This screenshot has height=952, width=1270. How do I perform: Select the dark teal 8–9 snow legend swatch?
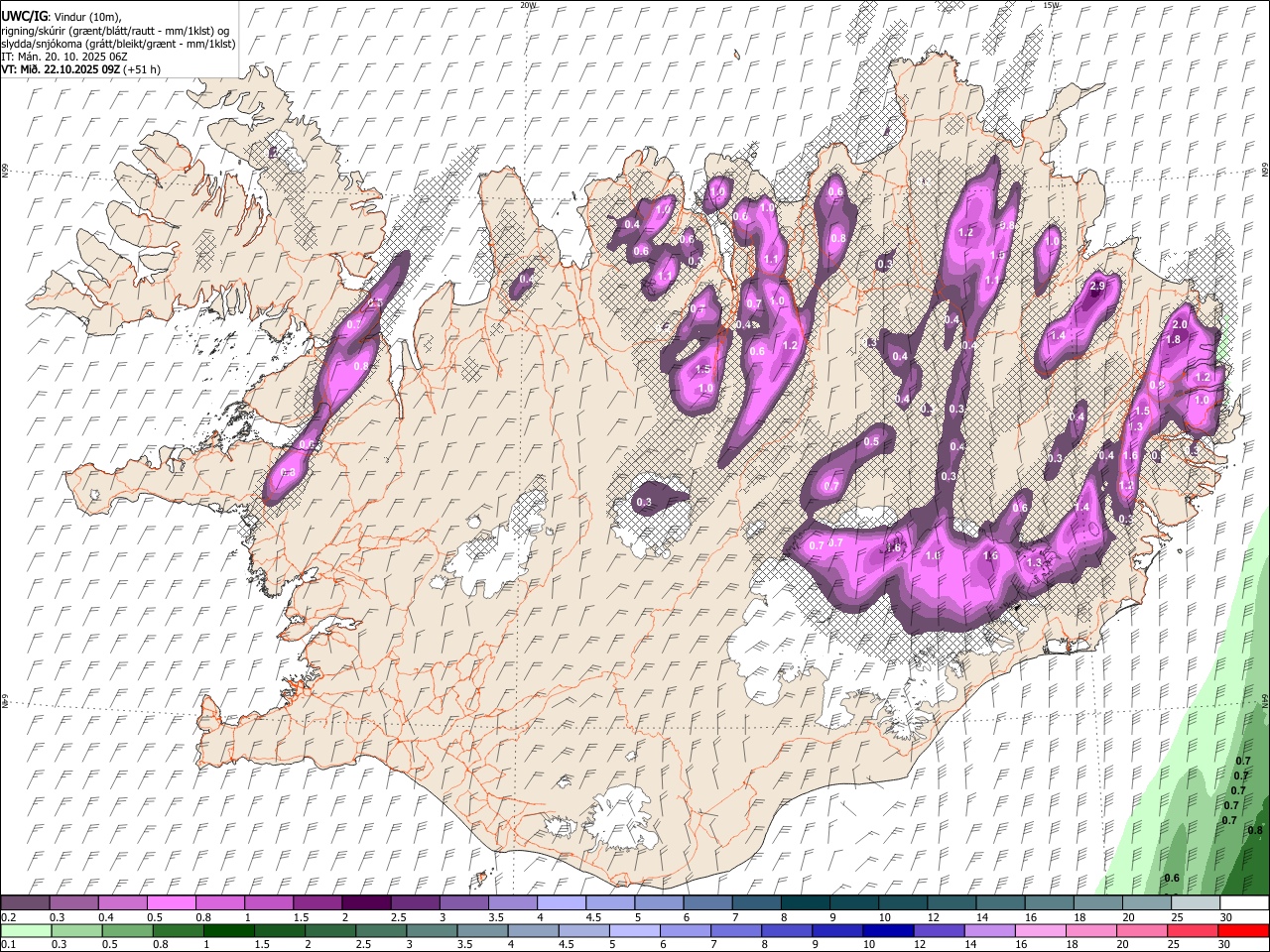click(x=805, y=903)
